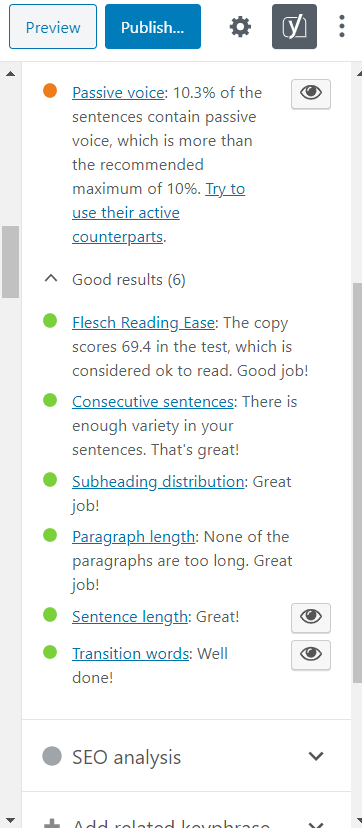
Task: Click the left gray scrollbar thumb
Action: (x=10, y=262)
